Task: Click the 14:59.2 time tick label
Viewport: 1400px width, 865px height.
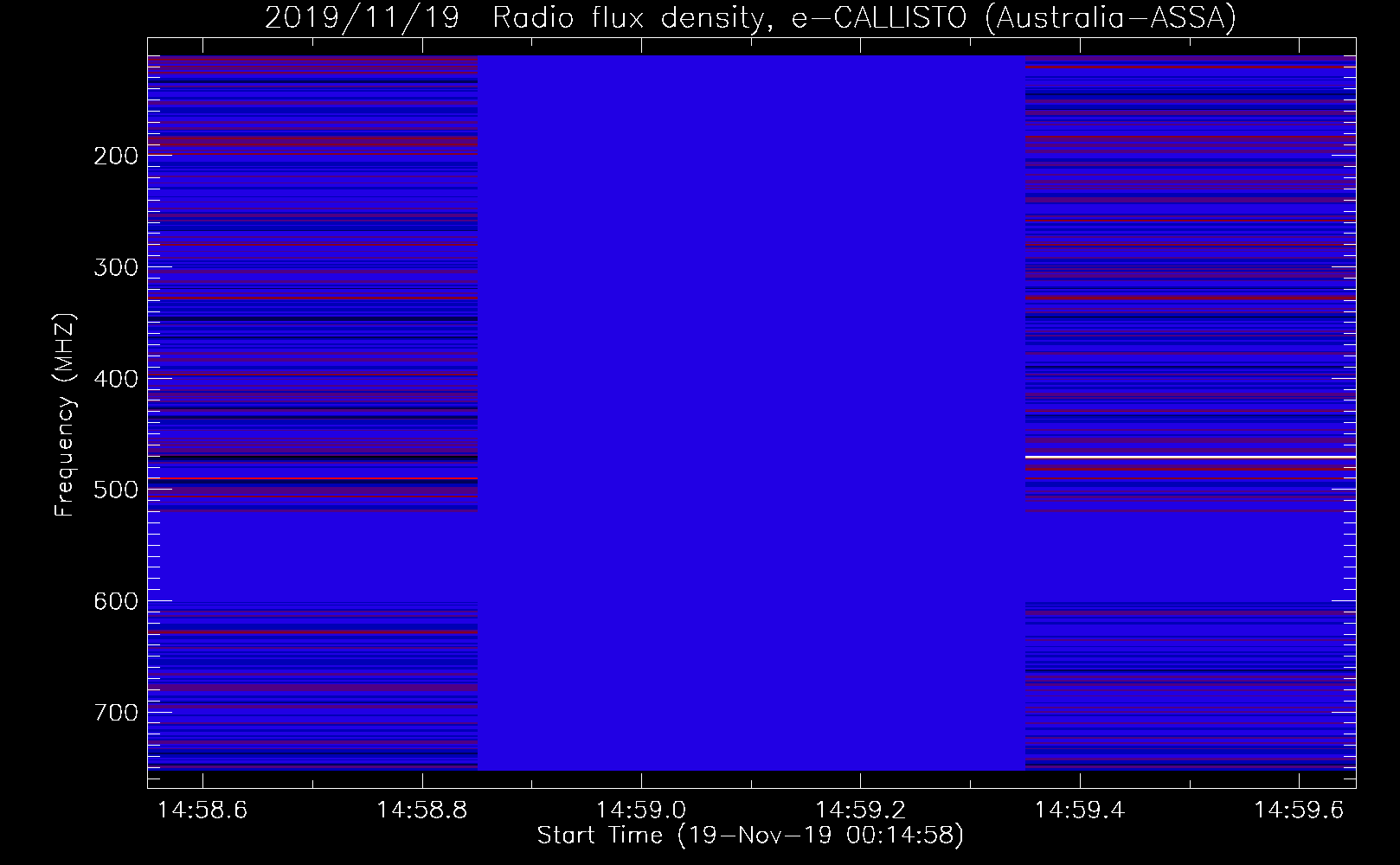Action: coord(860,810)
